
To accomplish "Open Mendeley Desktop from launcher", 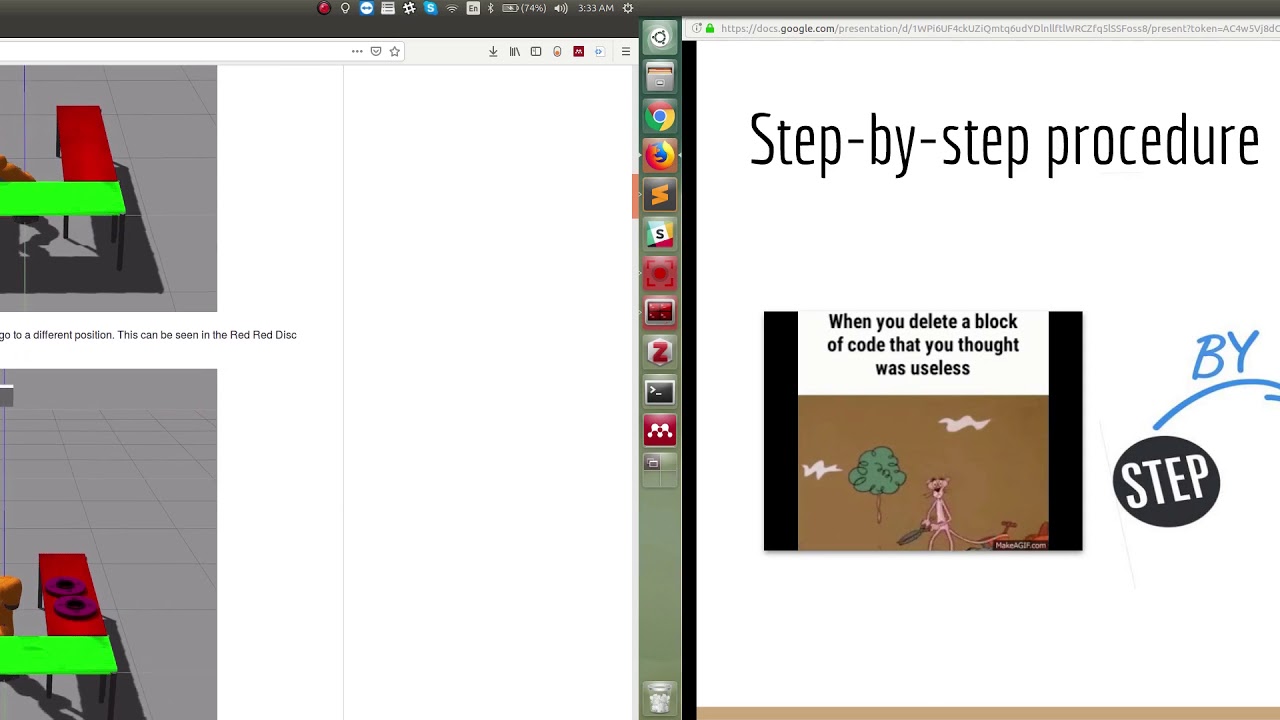I will [659, 431].
